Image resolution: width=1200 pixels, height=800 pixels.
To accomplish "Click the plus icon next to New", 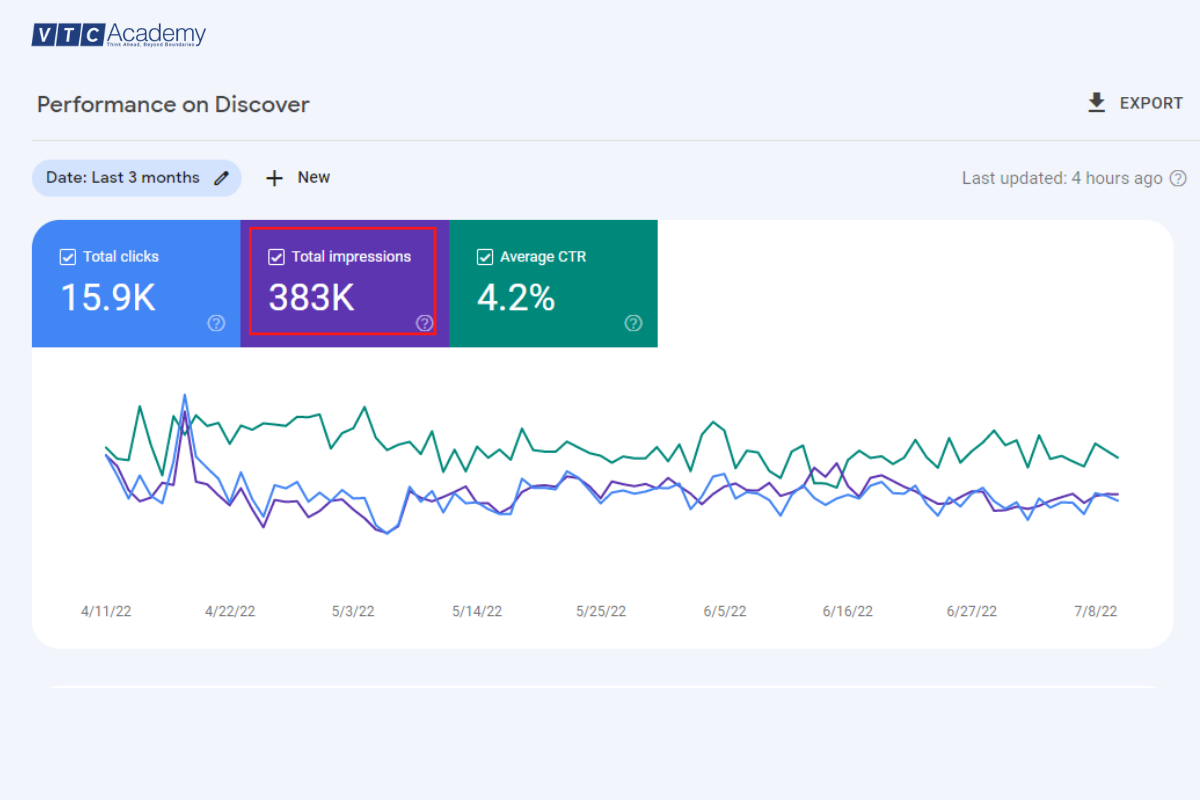I will pyautogui.click(x=274, y=177).
